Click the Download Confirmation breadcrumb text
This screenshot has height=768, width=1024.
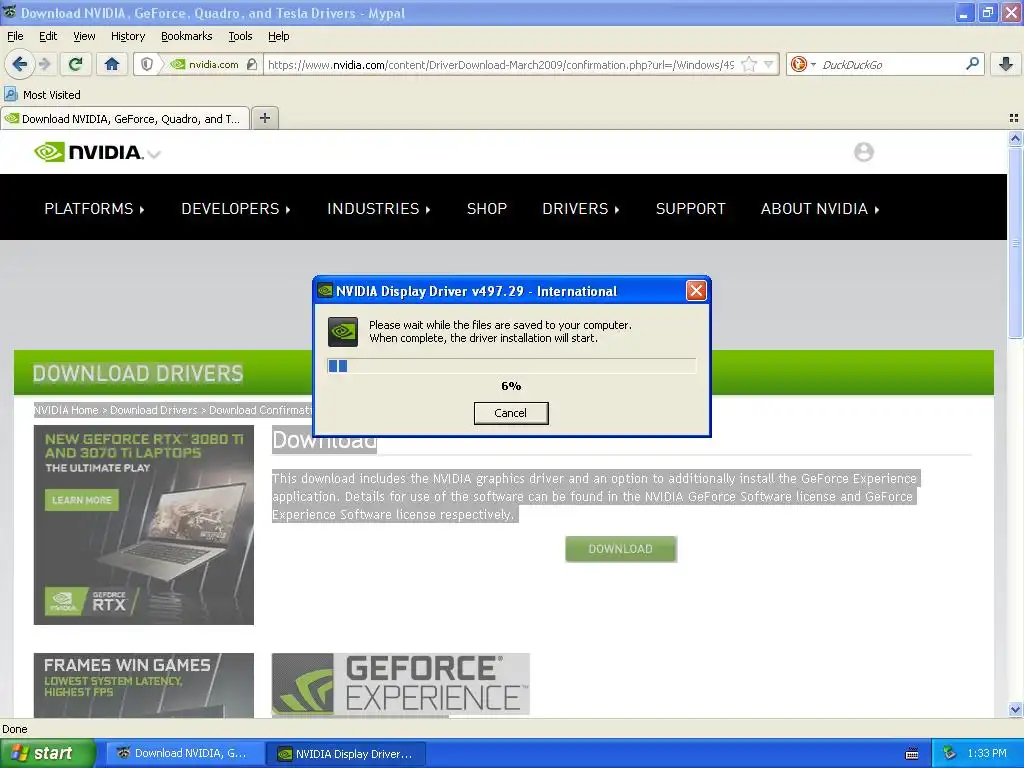[261, 410]
